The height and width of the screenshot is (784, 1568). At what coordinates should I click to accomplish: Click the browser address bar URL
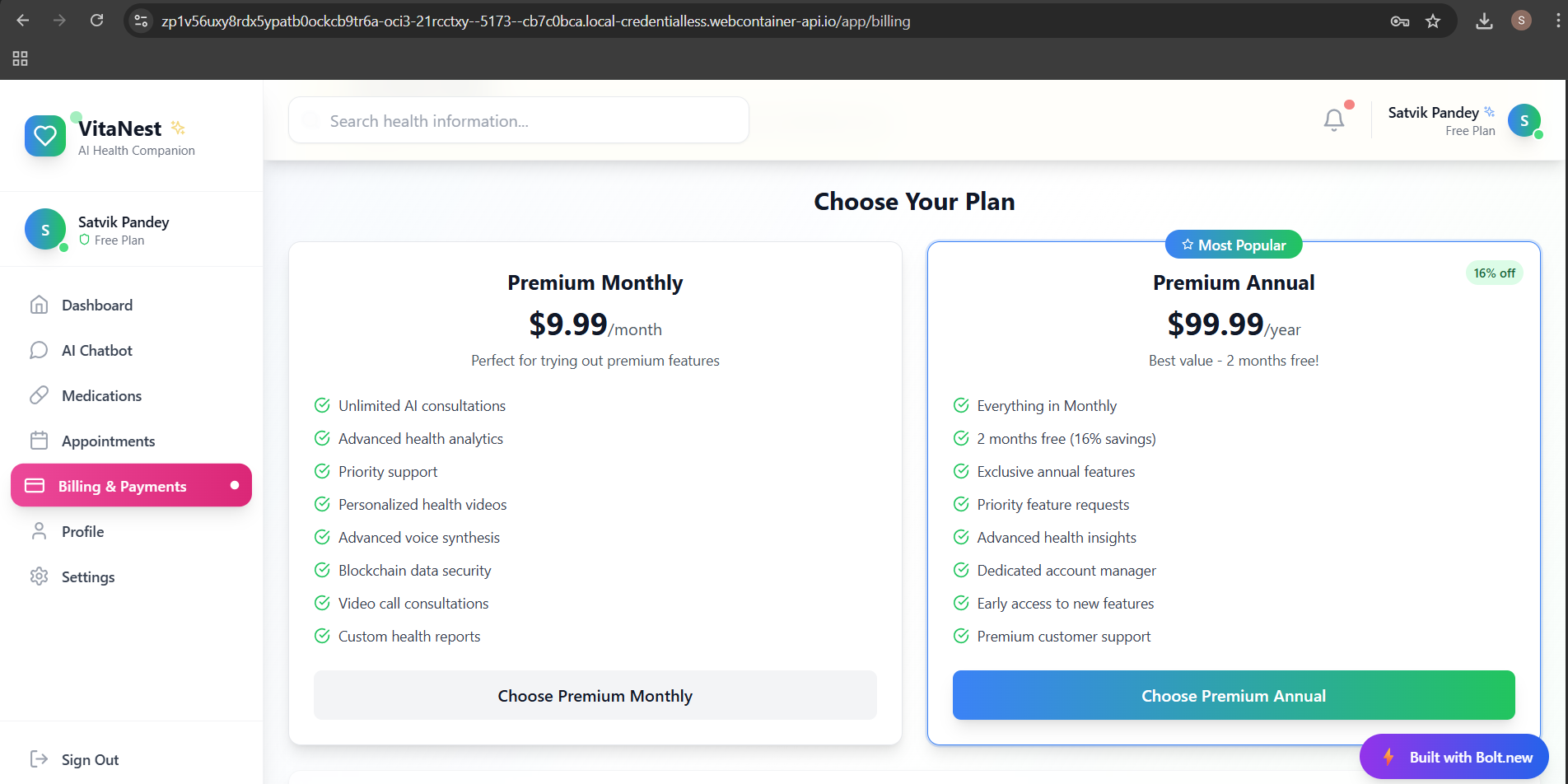click(535, 21)
